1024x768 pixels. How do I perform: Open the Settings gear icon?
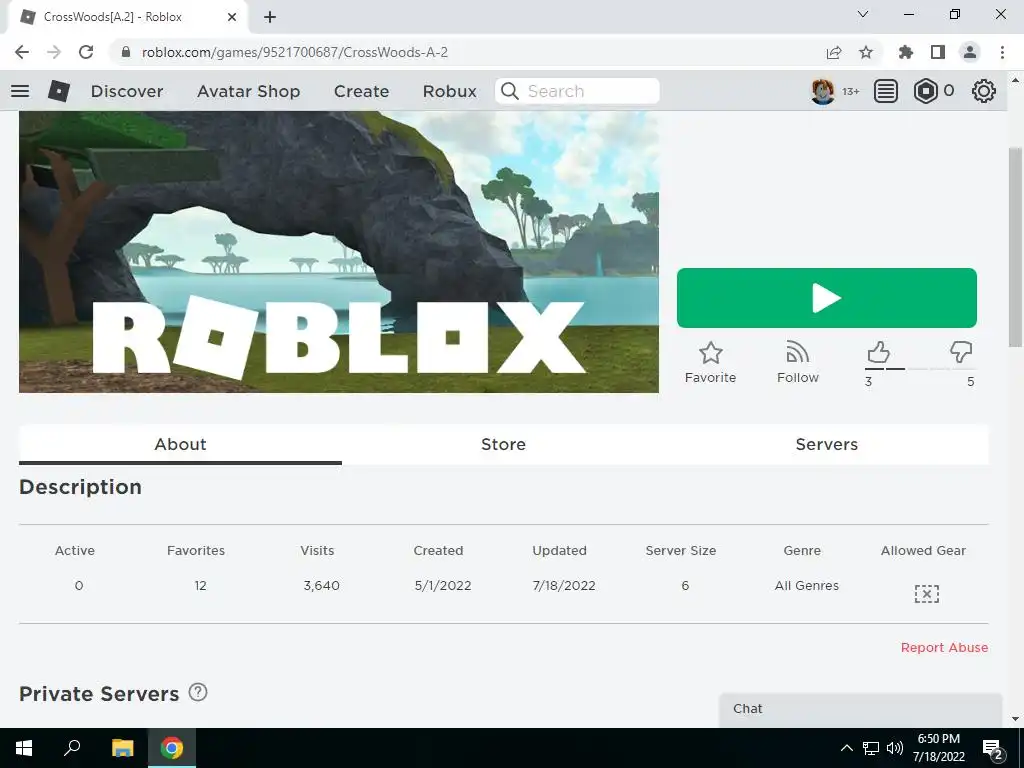[984, 91]
